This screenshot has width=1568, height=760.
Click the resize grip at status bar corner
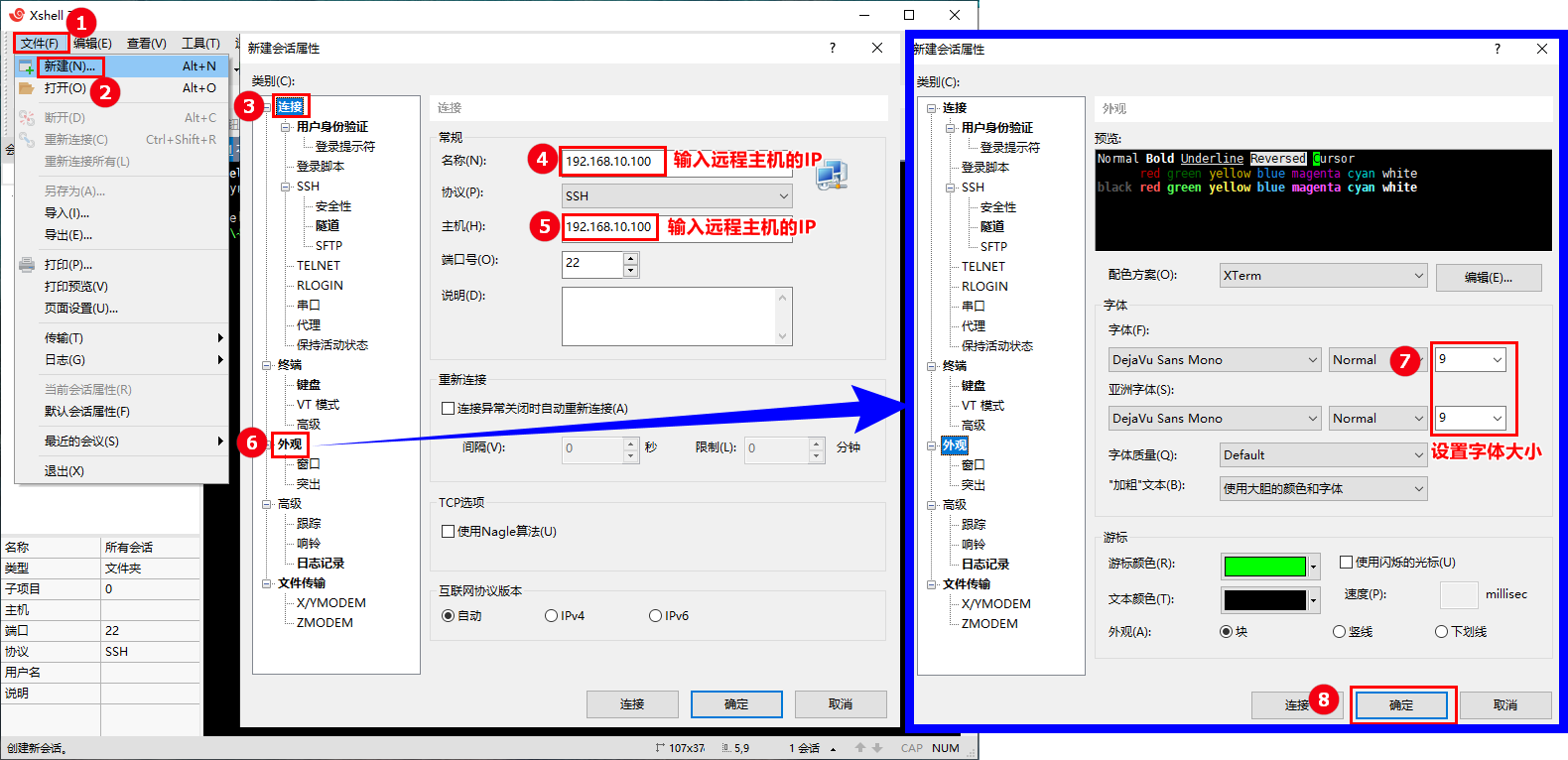(972, 752)
